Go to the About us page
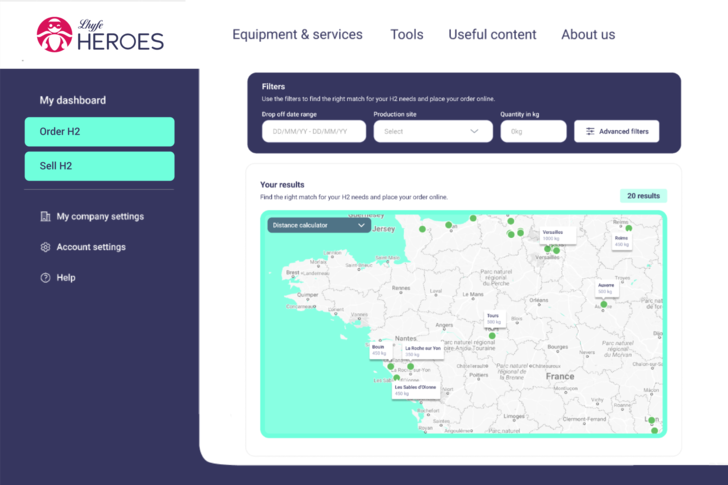The height and width of the screenshot is (485, 728). [588, 34]
